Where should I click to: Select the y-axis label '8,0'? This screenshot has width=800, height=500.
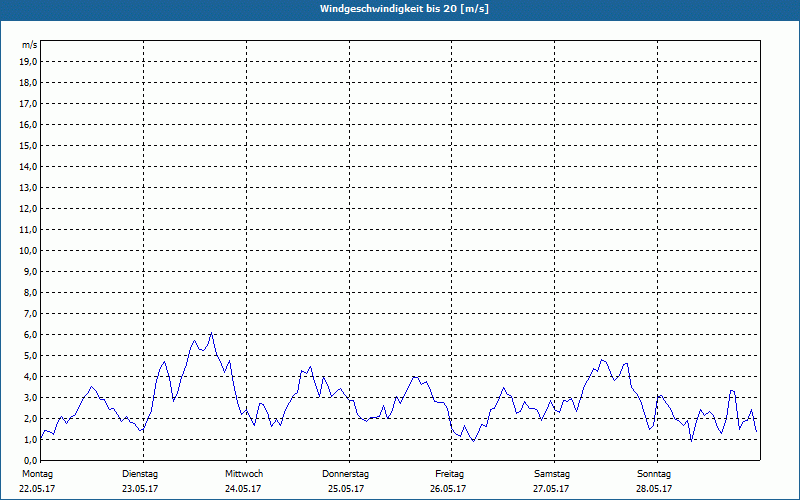(31, 292)
